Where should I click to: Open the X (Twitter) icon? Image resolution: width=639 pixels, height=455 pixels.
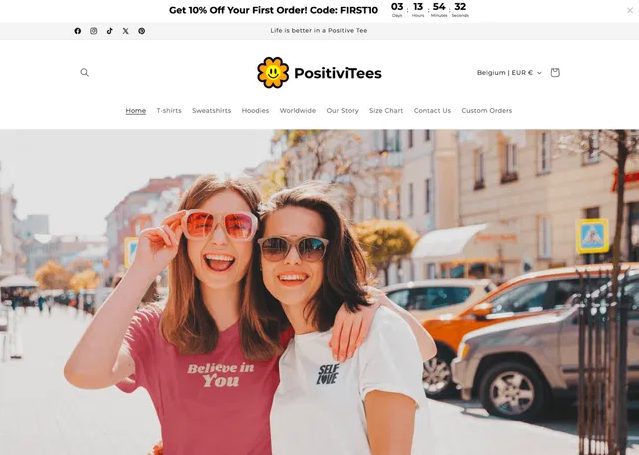coord(126,31)
